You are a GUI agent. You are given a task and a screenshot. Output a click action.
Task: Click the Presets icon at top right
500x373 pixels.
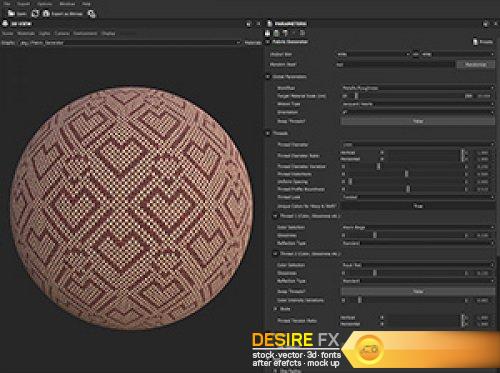click(475, 42)
